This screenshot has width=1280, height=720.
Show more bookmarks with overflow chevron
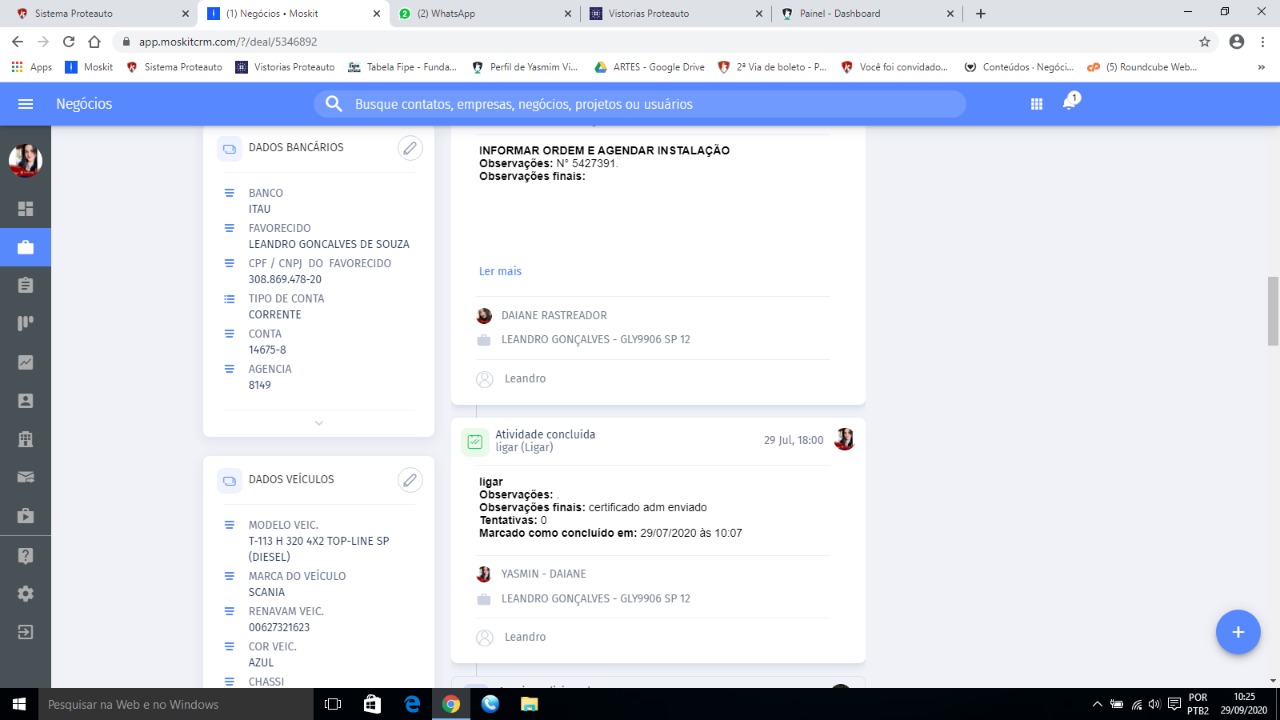pyautogui.click(x=1261, y=67)
